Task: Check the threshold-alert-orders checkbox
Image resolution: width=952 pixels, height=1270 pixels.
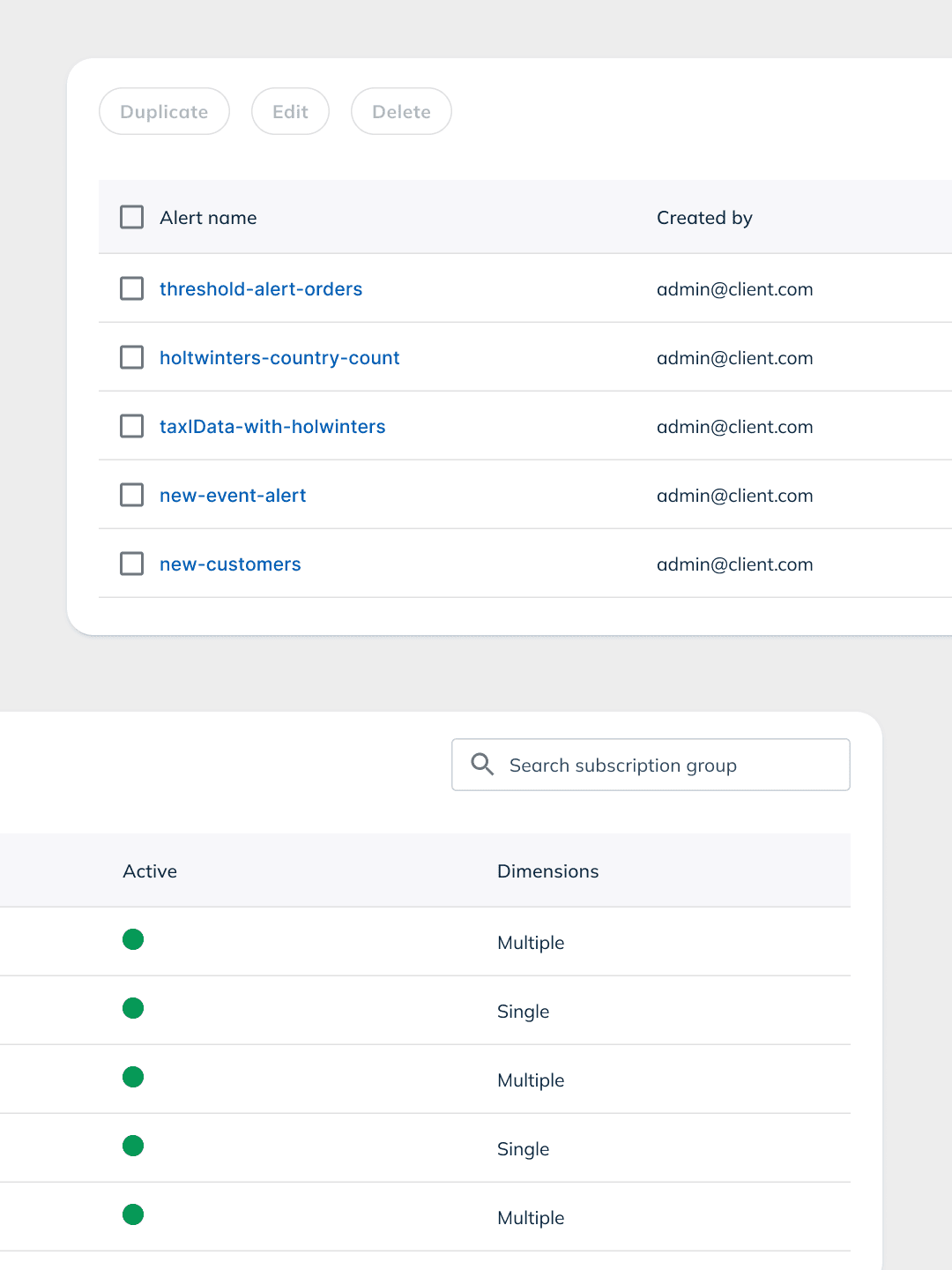Action: tap(131, 288)
